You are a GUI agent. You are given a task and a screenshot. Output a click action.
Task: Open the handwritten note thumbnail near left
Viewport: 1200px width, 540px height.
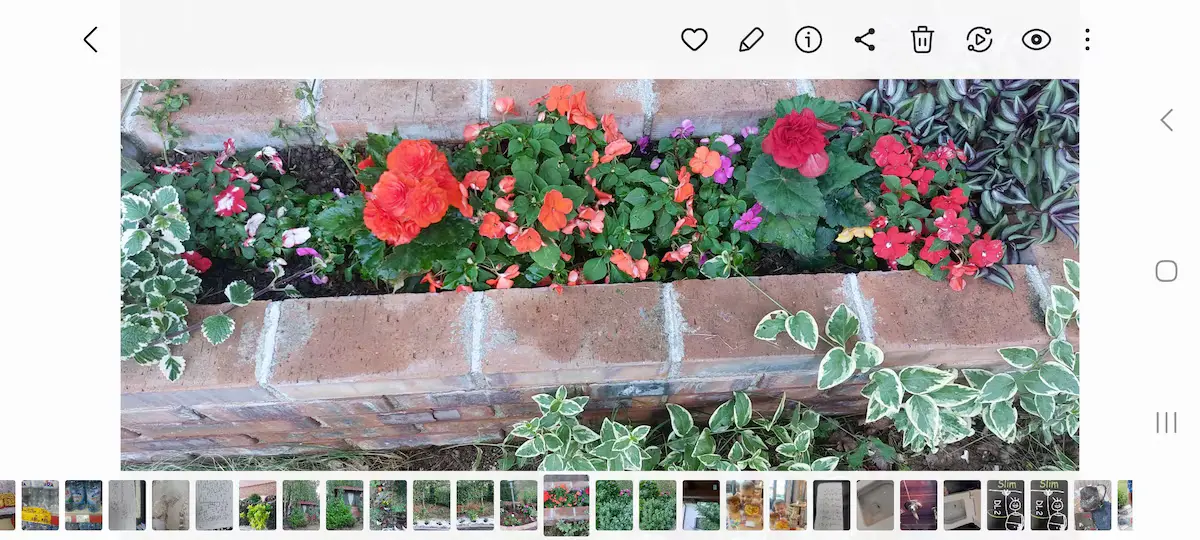[x=214, y=505]
